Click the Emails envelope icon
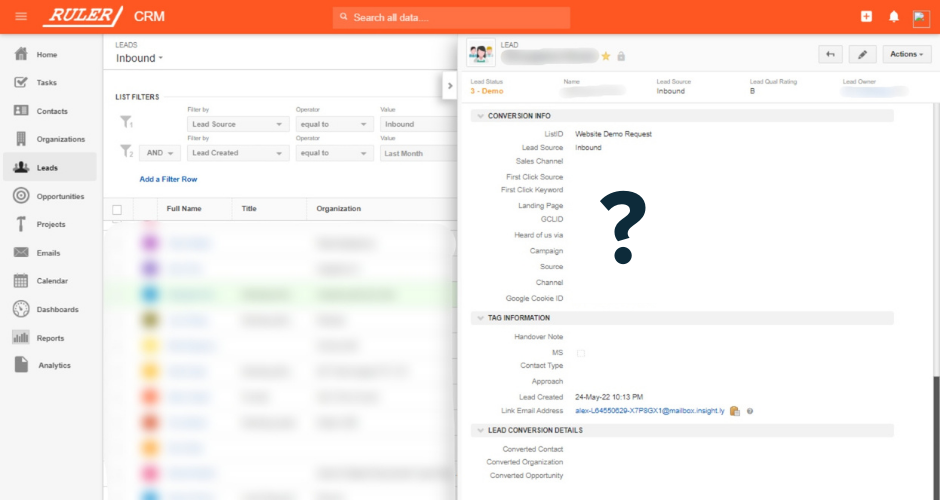 pos(21,252)
